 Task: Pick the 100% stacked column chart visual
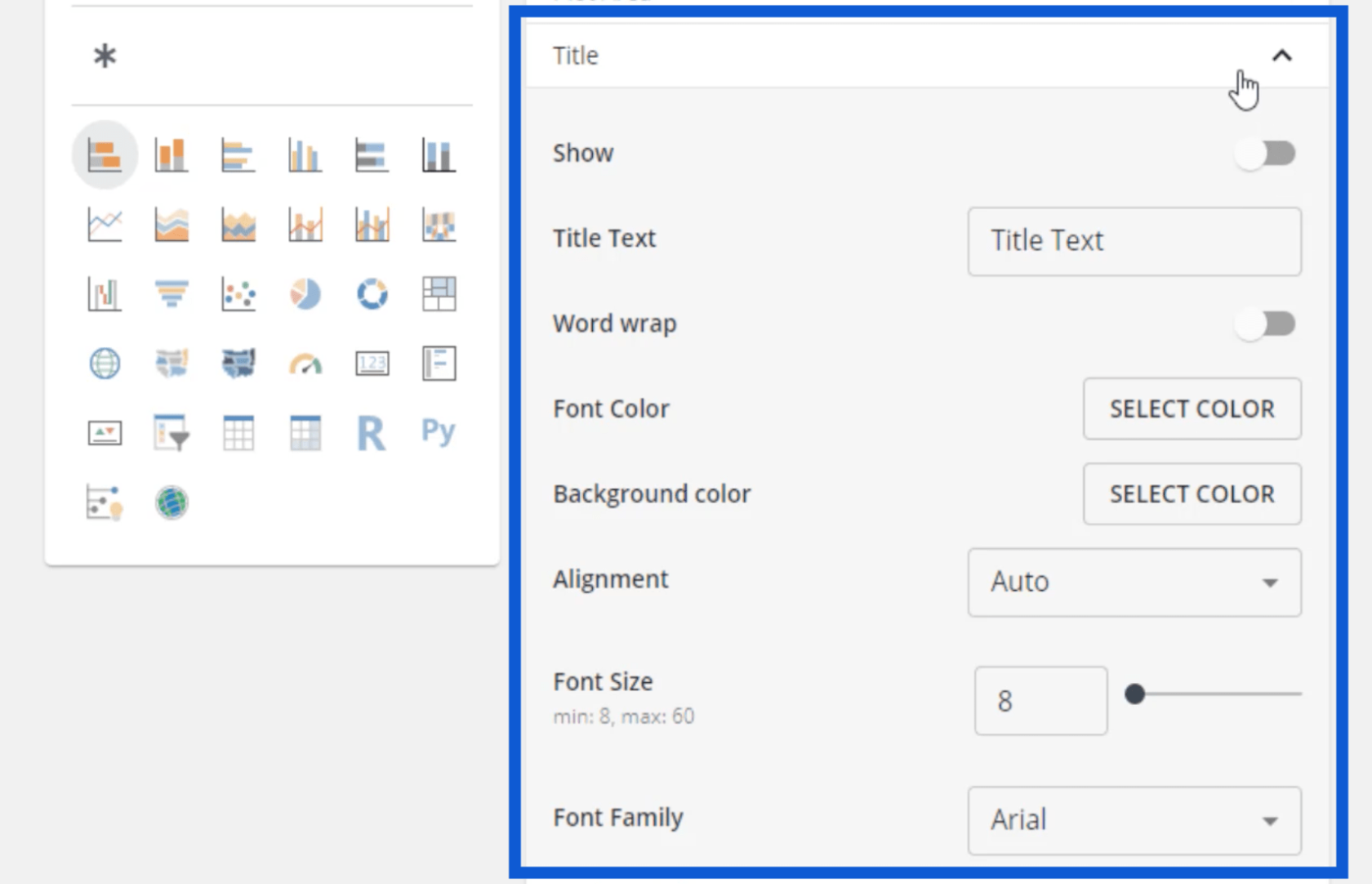pos(439,154)
